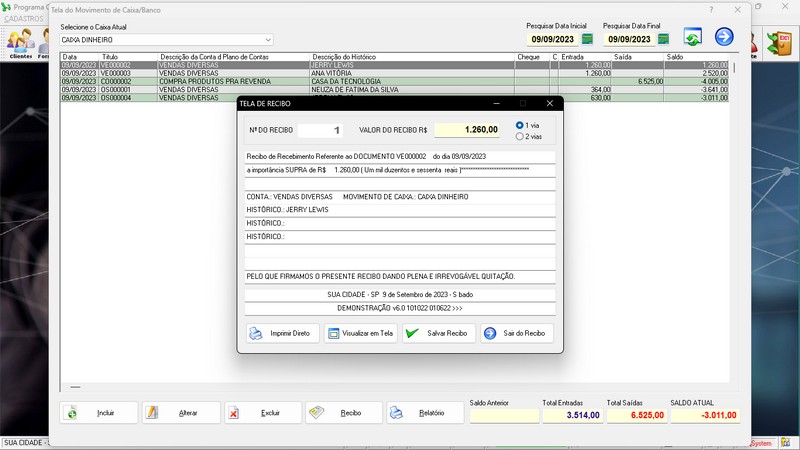Click the Saldo Anterior empty field
Viewport: 800px width, 450px height.
(504, 415)
